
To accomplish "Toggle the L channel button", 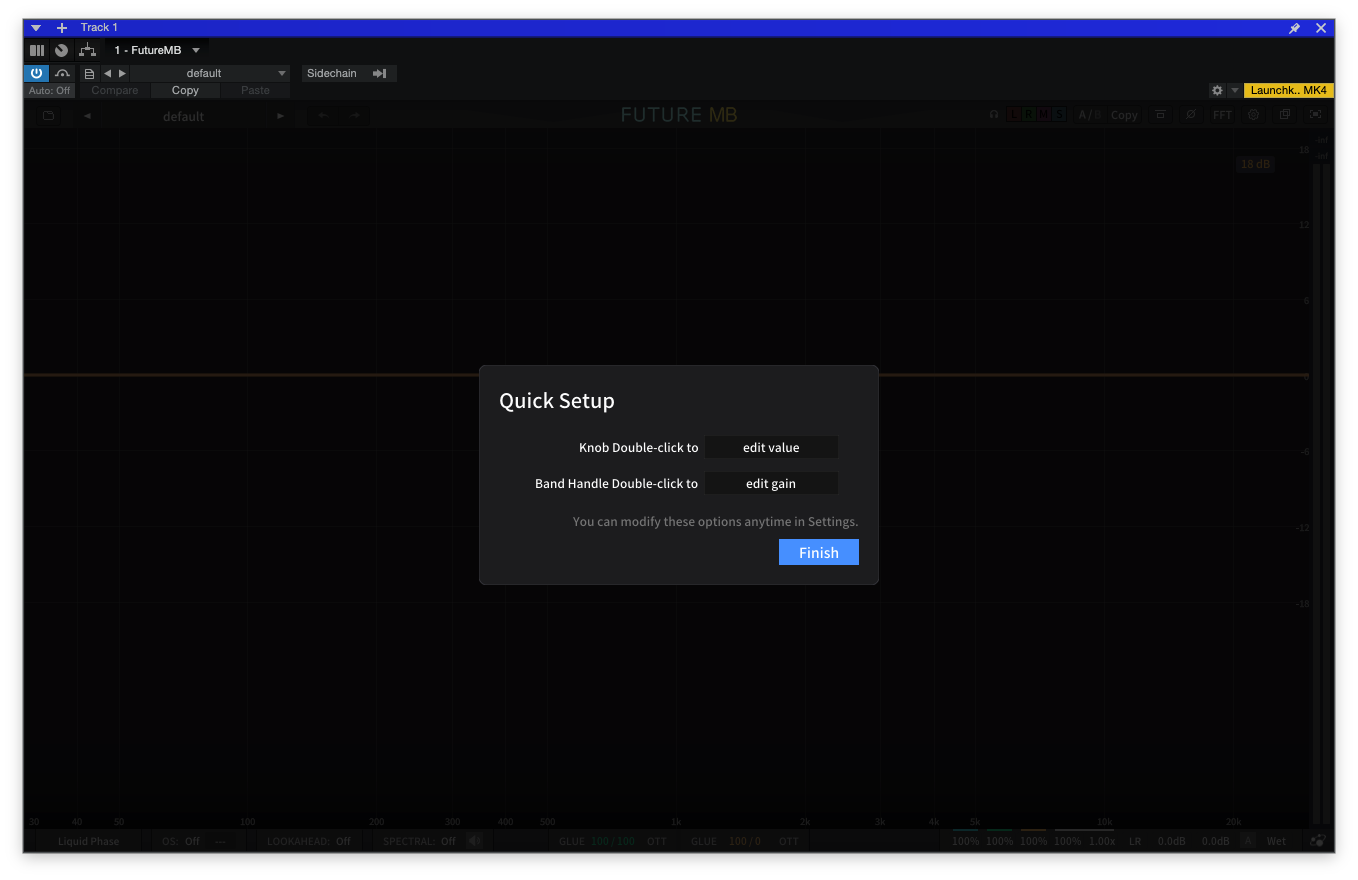I will [1014, 115].
